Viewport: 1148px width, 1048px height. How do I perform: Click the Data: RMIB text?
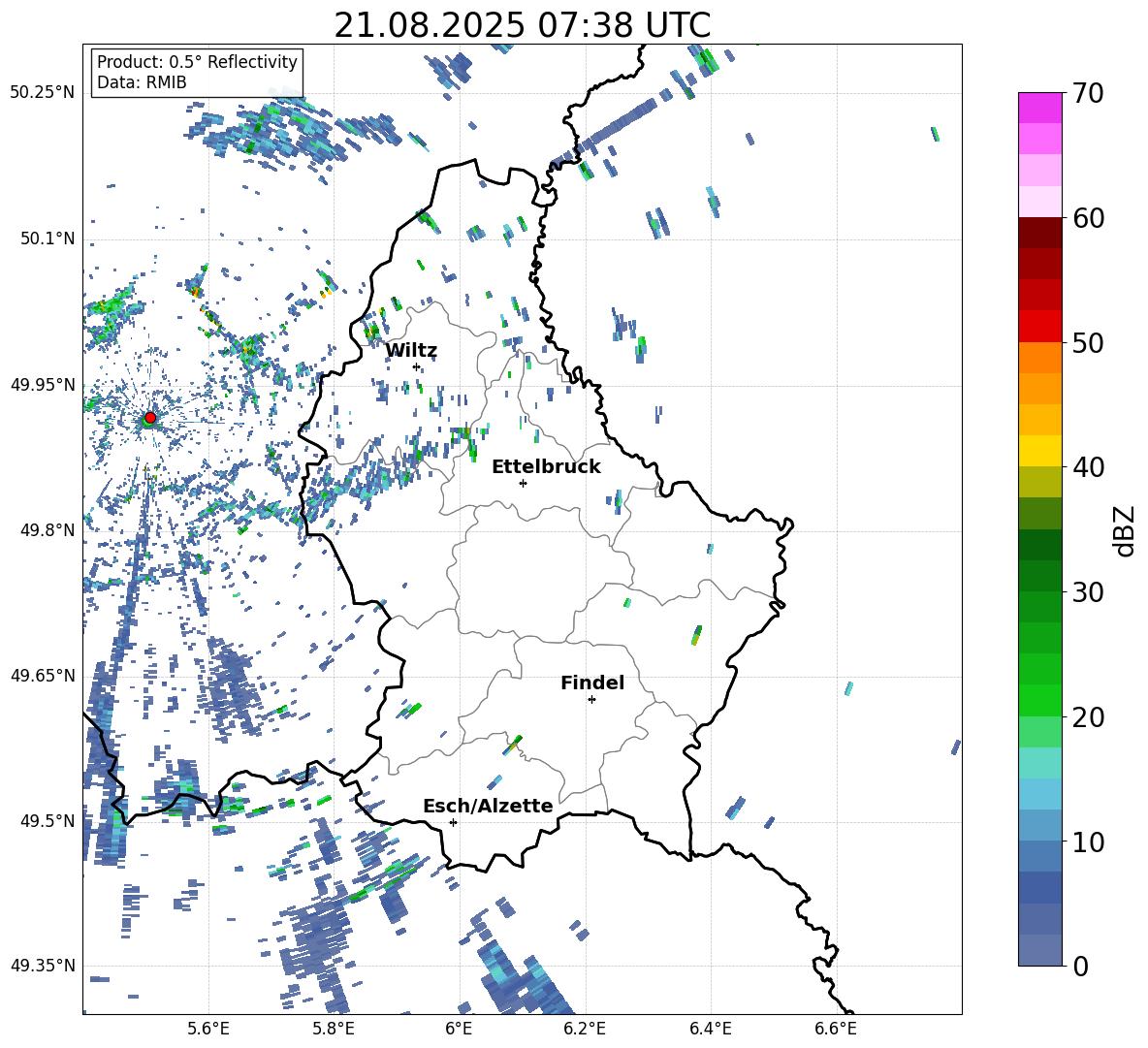[142, 82]
